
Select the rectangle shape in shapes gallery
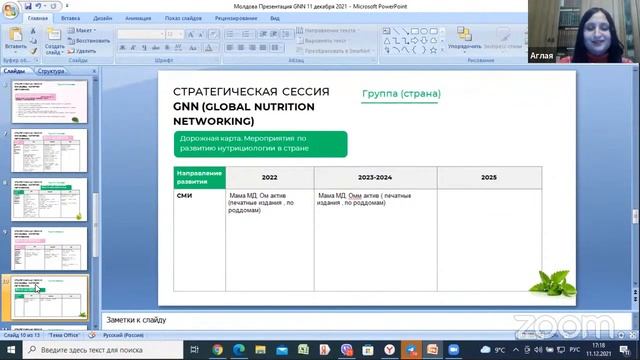[x=415, y=31]
